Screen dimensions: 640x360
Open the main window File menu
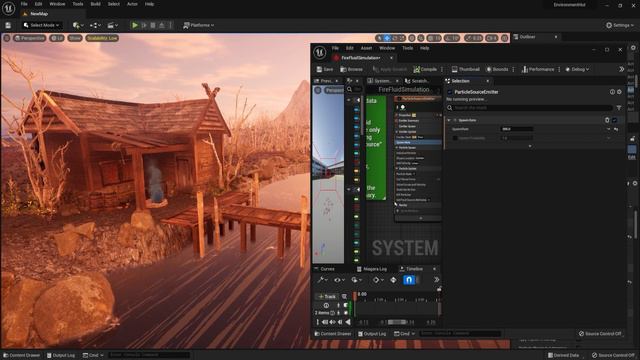coord(24,4)
